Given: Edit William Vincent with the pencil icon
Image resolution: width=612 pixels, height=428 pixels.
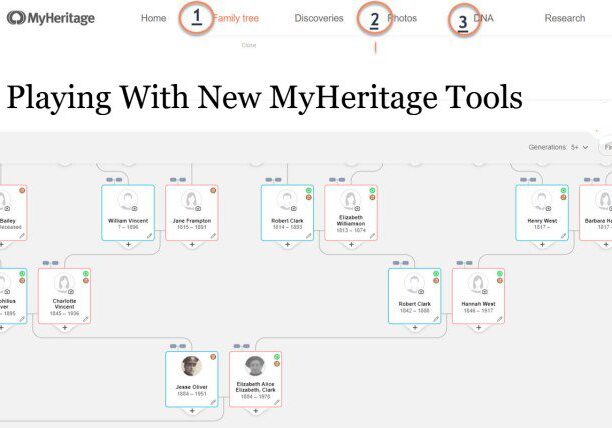Looking at the screenshot, I should 149,236.
